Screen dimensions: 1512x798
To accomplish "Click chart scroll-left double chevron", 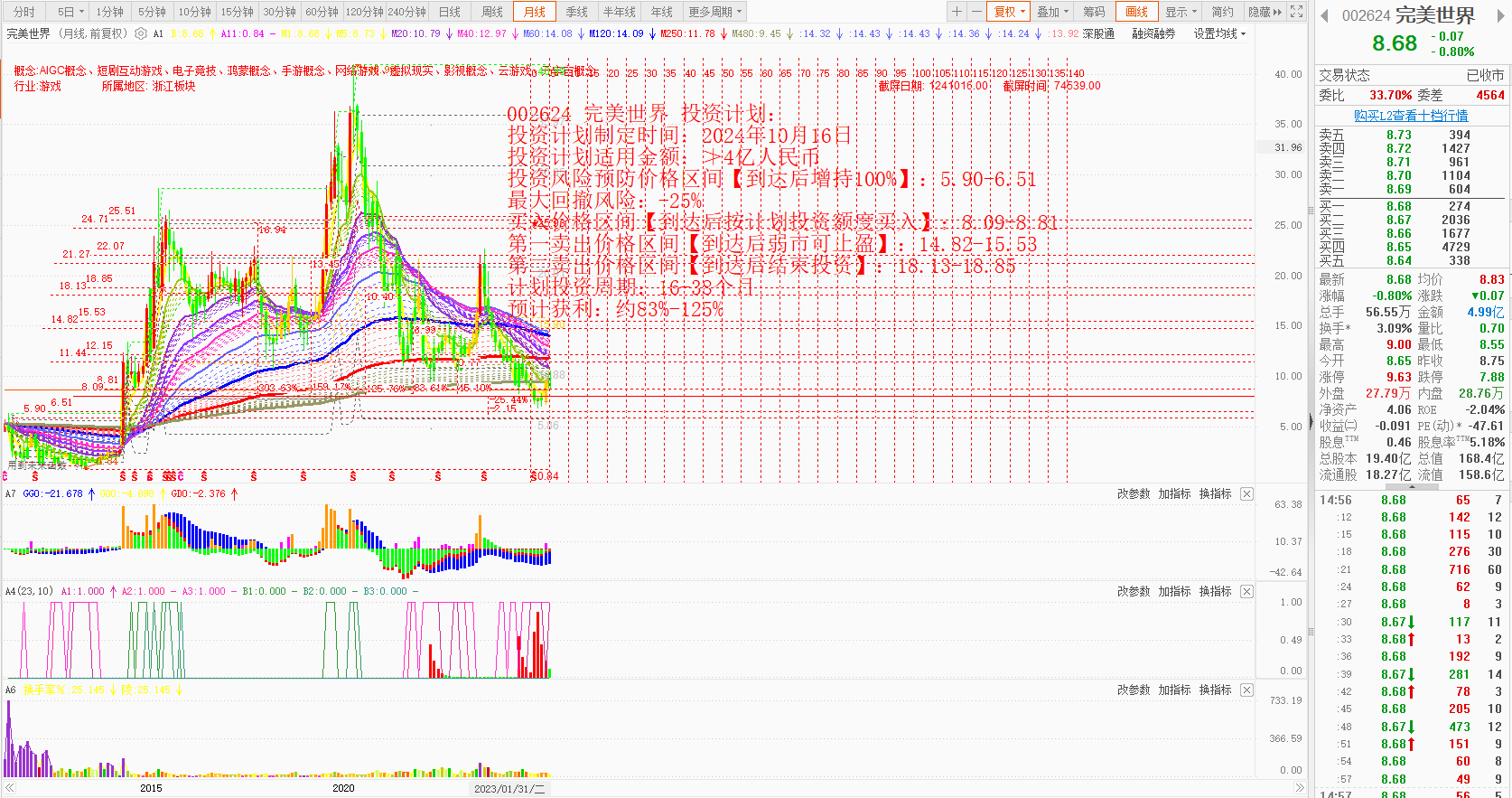I will (10, 788).
